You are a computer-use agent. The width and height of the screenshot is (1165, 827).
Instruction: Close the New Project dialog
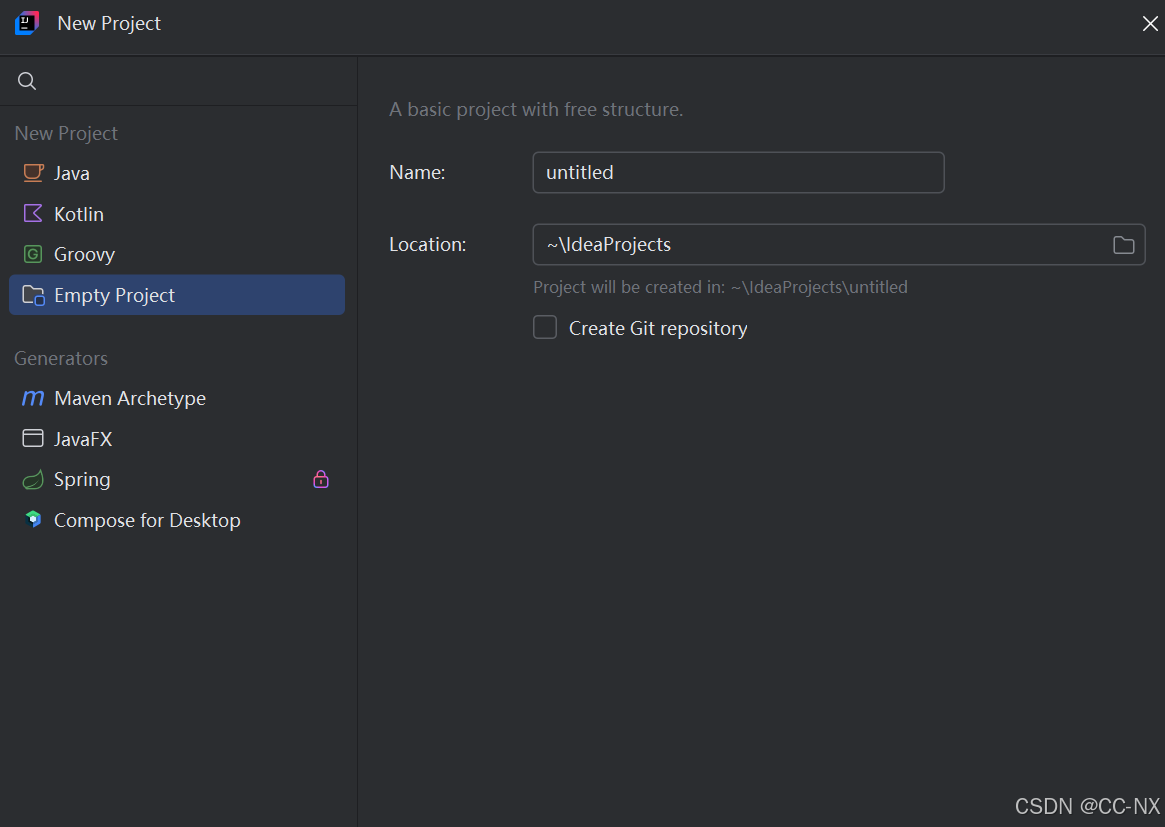pyautogui.click(x=1149, y=24)
